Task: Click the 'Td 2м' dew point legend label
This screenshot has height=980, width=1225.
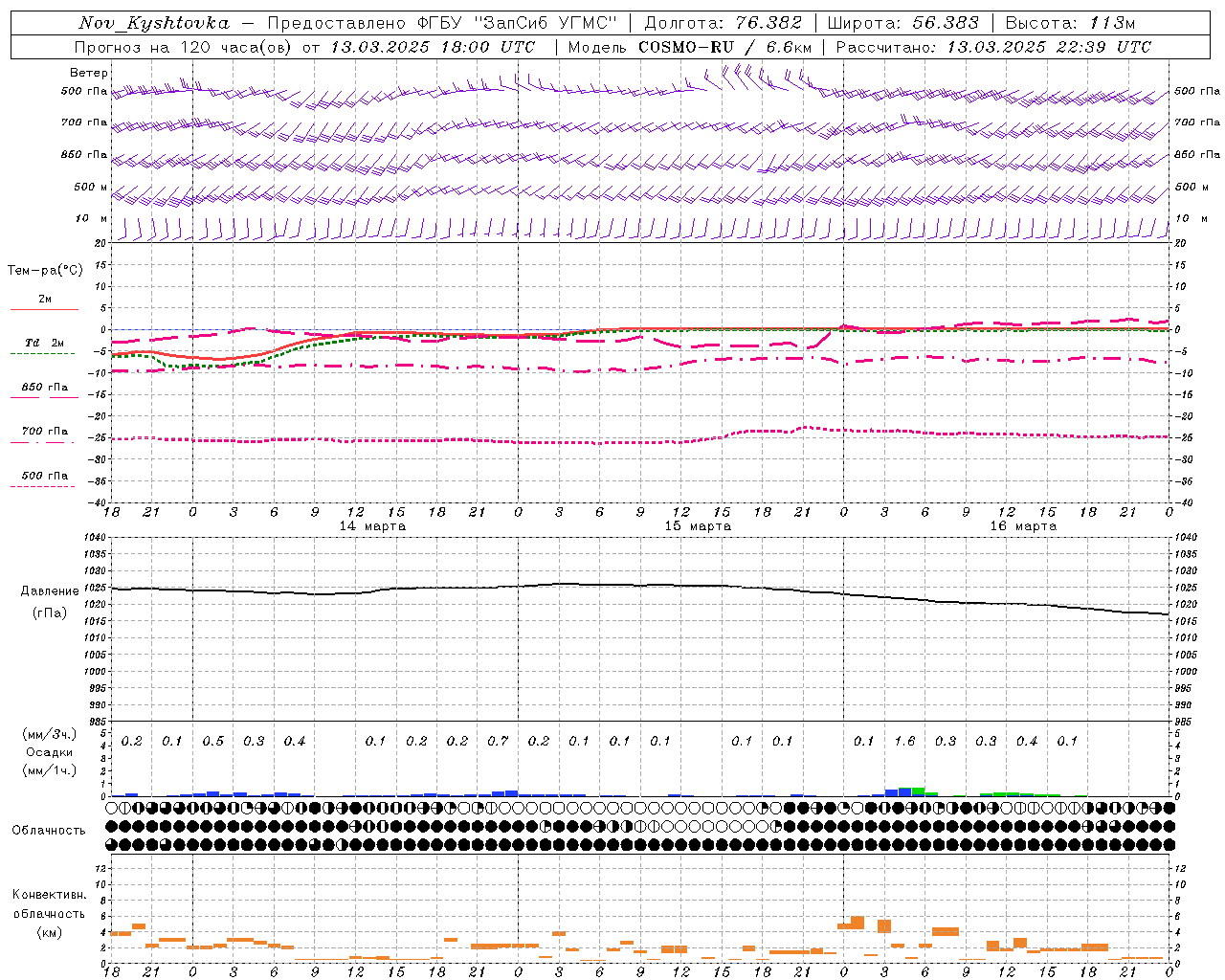Action: coord(44,343)
